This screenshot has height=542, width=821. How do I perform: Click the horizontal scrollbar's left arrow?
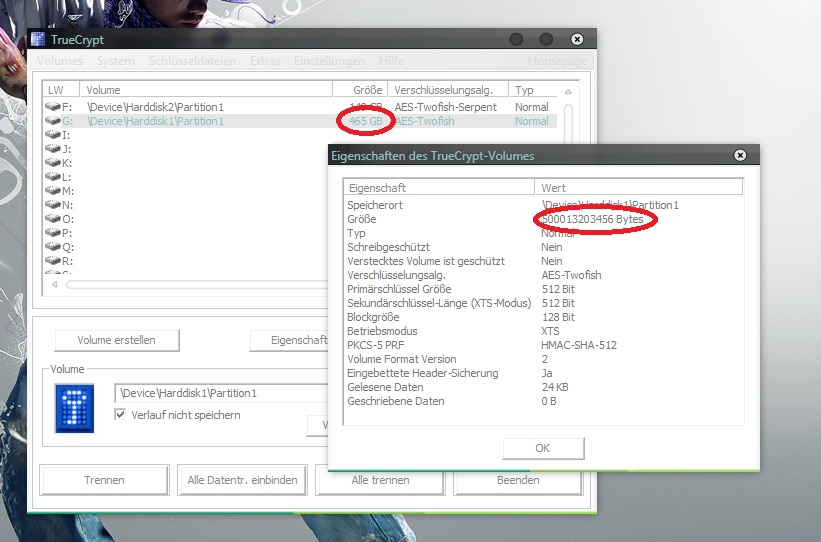pos(54,284)
